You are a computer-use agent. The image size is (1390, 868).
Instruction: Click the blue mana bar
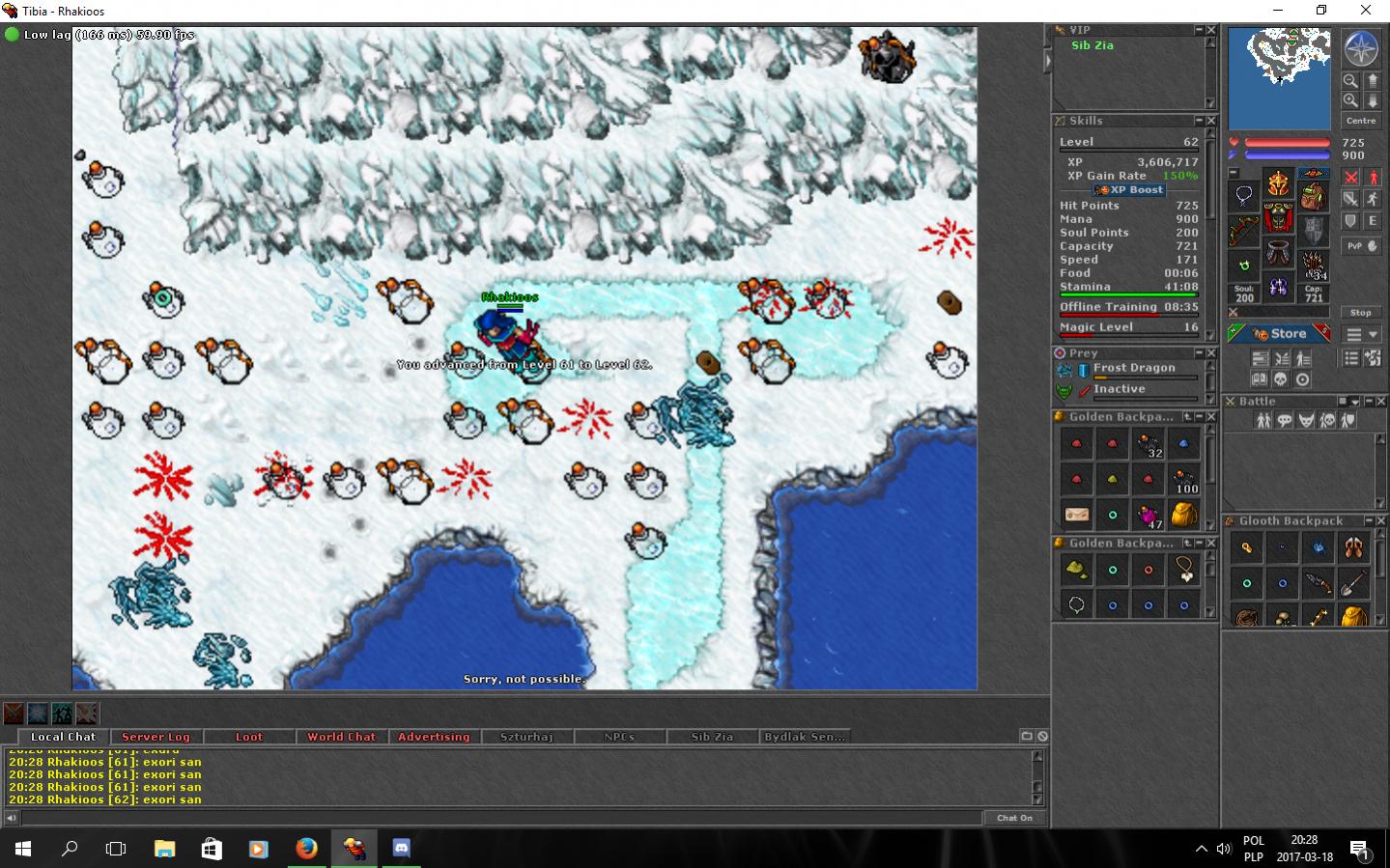pos(1288,154)
